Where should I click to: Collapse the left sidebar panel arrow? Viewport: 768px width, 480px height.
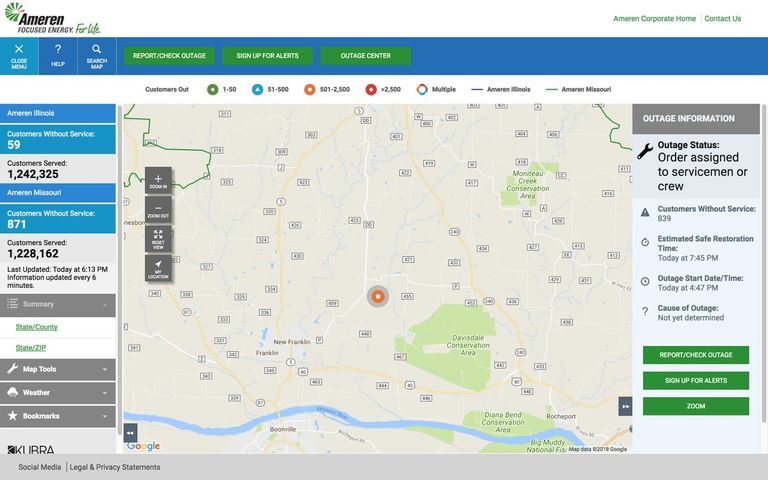pyautogui.click(x=130, y=432)
